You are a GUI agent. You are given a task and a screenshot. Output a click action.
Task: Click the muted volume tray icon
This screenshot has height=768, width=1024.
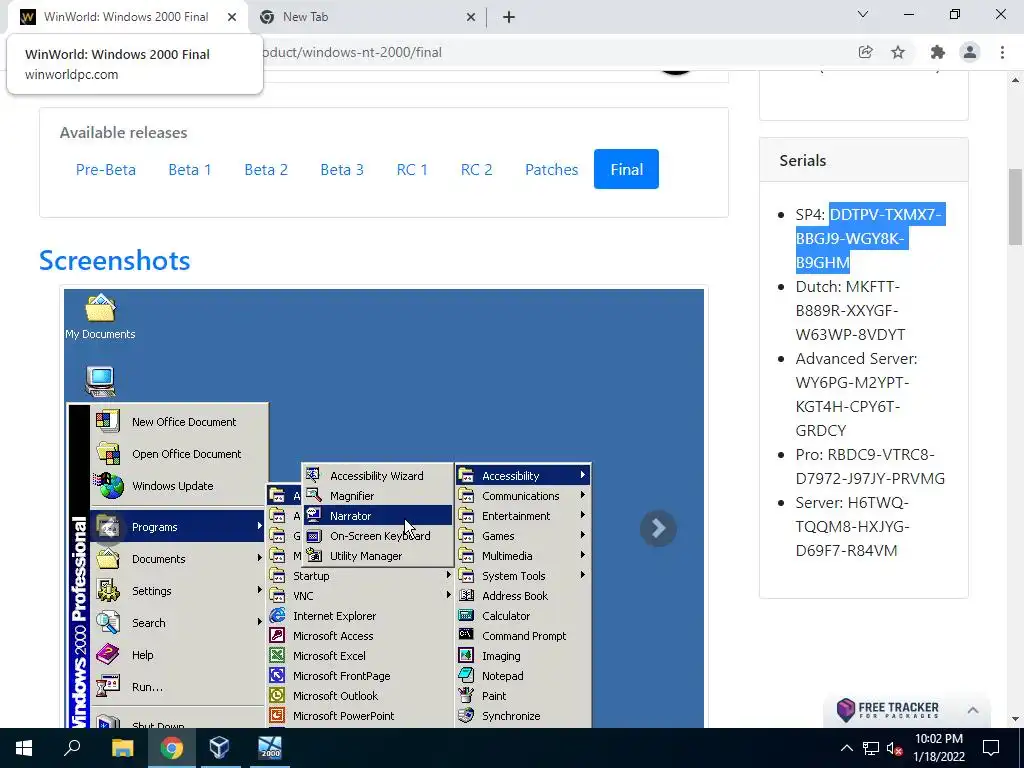tap(894, 748)
